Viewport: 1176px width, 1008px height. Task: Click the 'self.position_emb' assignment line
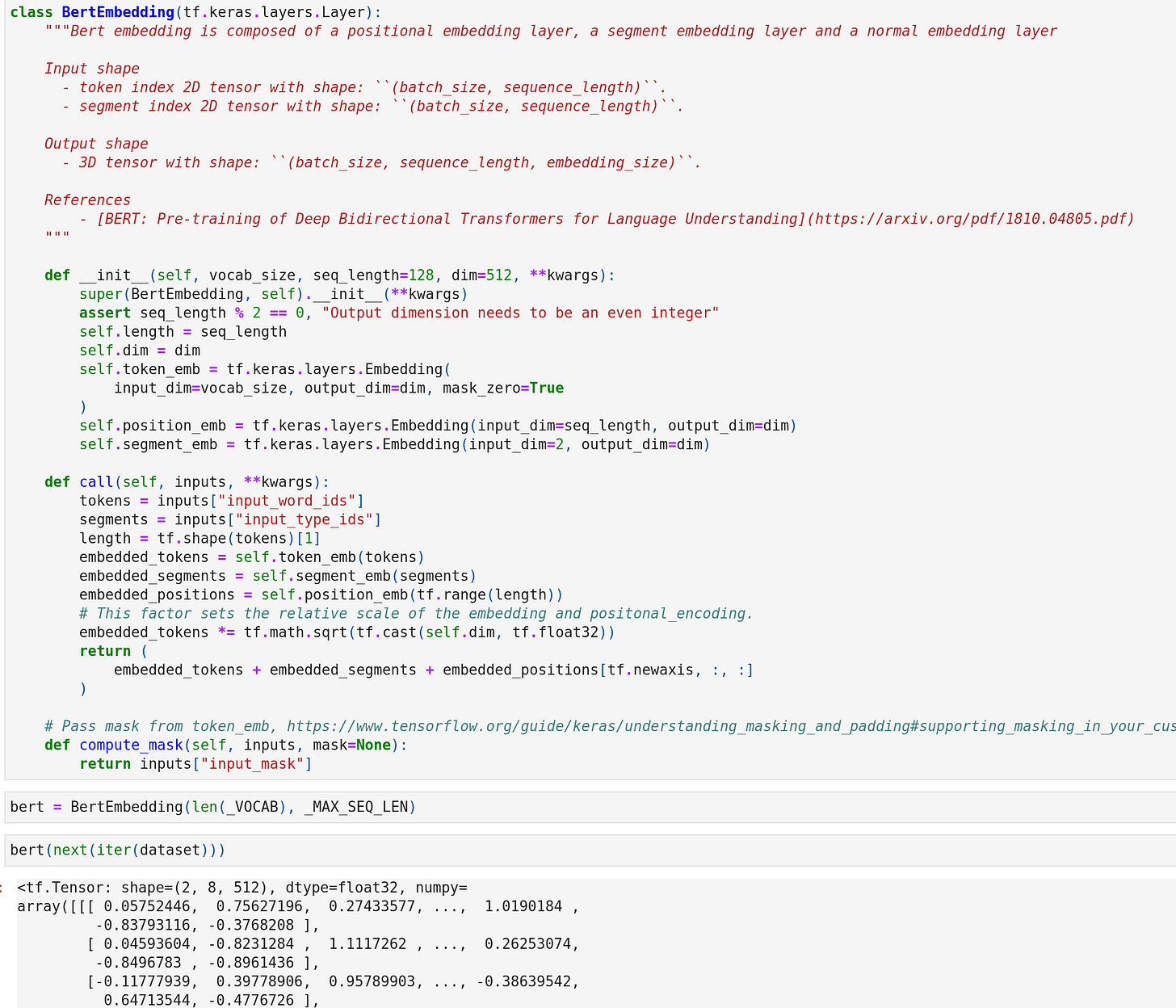tap(438, 426)
